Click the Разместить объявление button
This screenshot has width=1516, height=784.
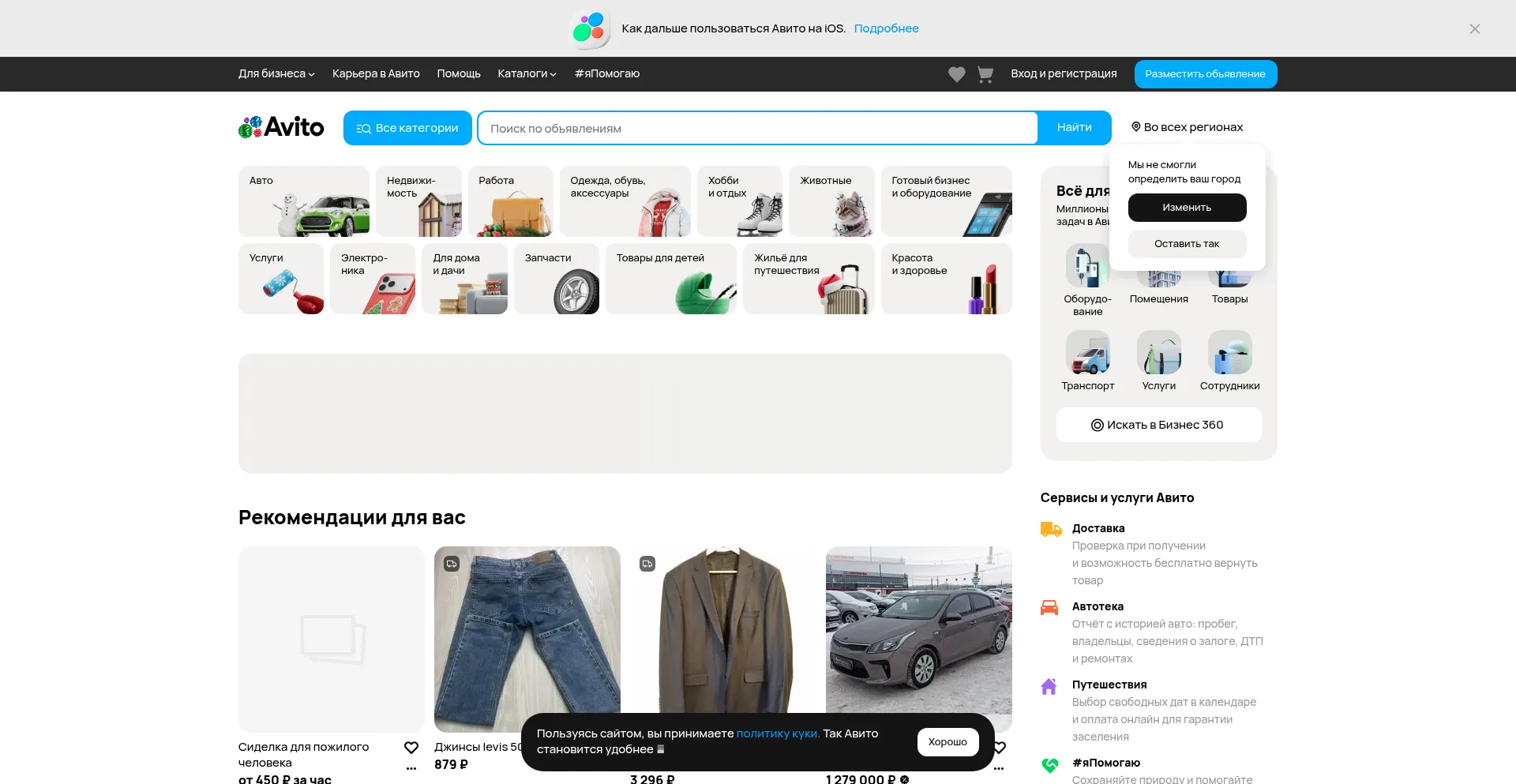point(1205,73)
